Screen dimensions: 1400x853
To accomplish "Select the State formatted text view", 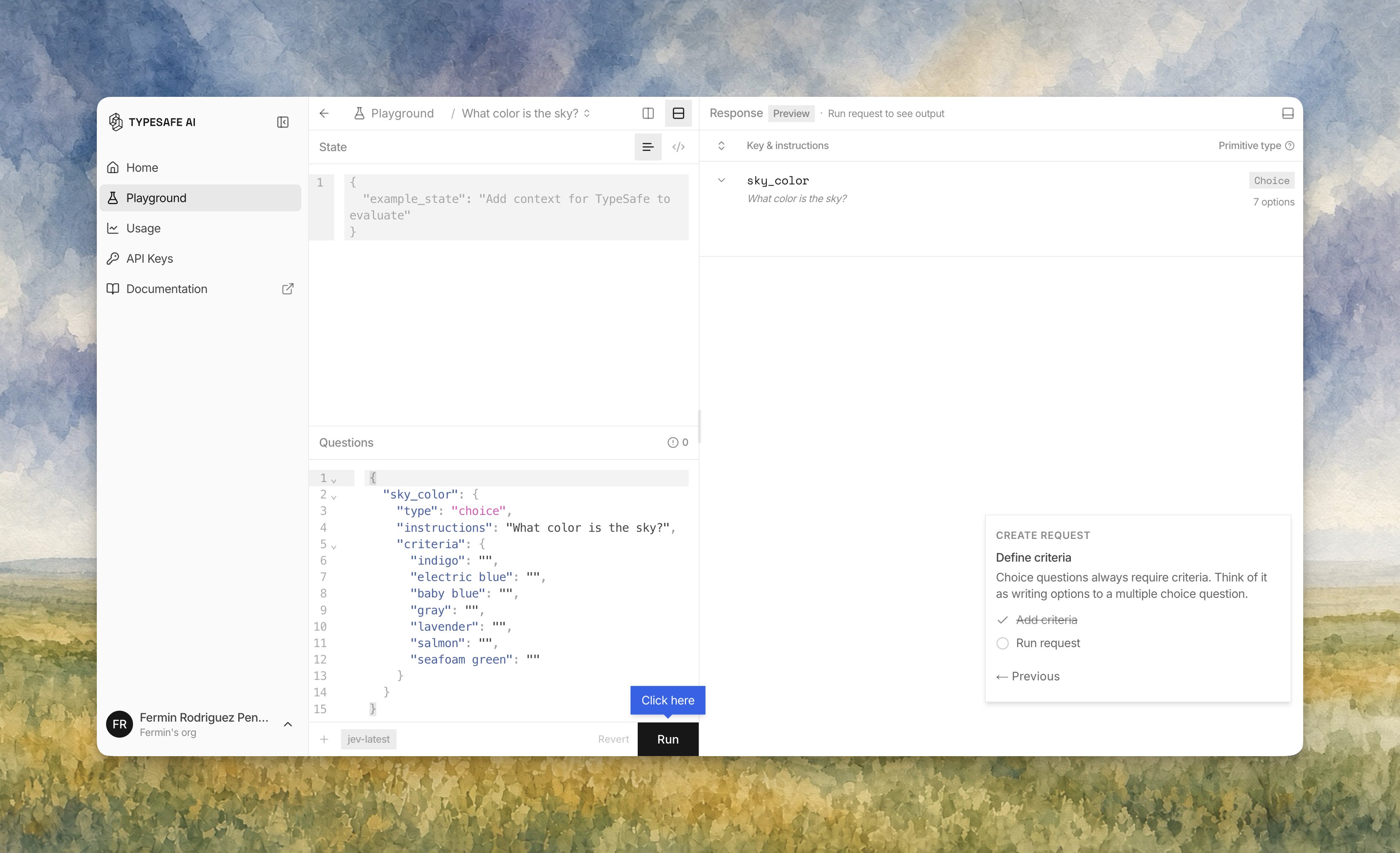I will pyautogui.click(x=648, y=147).
